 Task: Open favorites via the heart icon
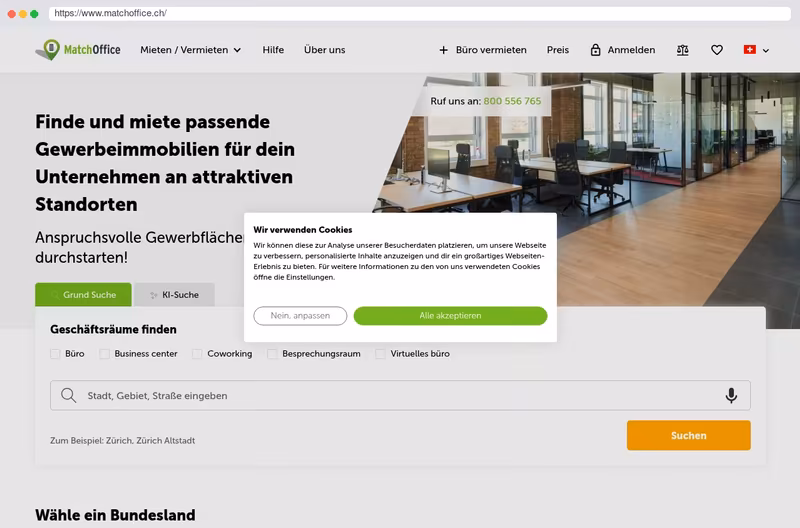717,50
